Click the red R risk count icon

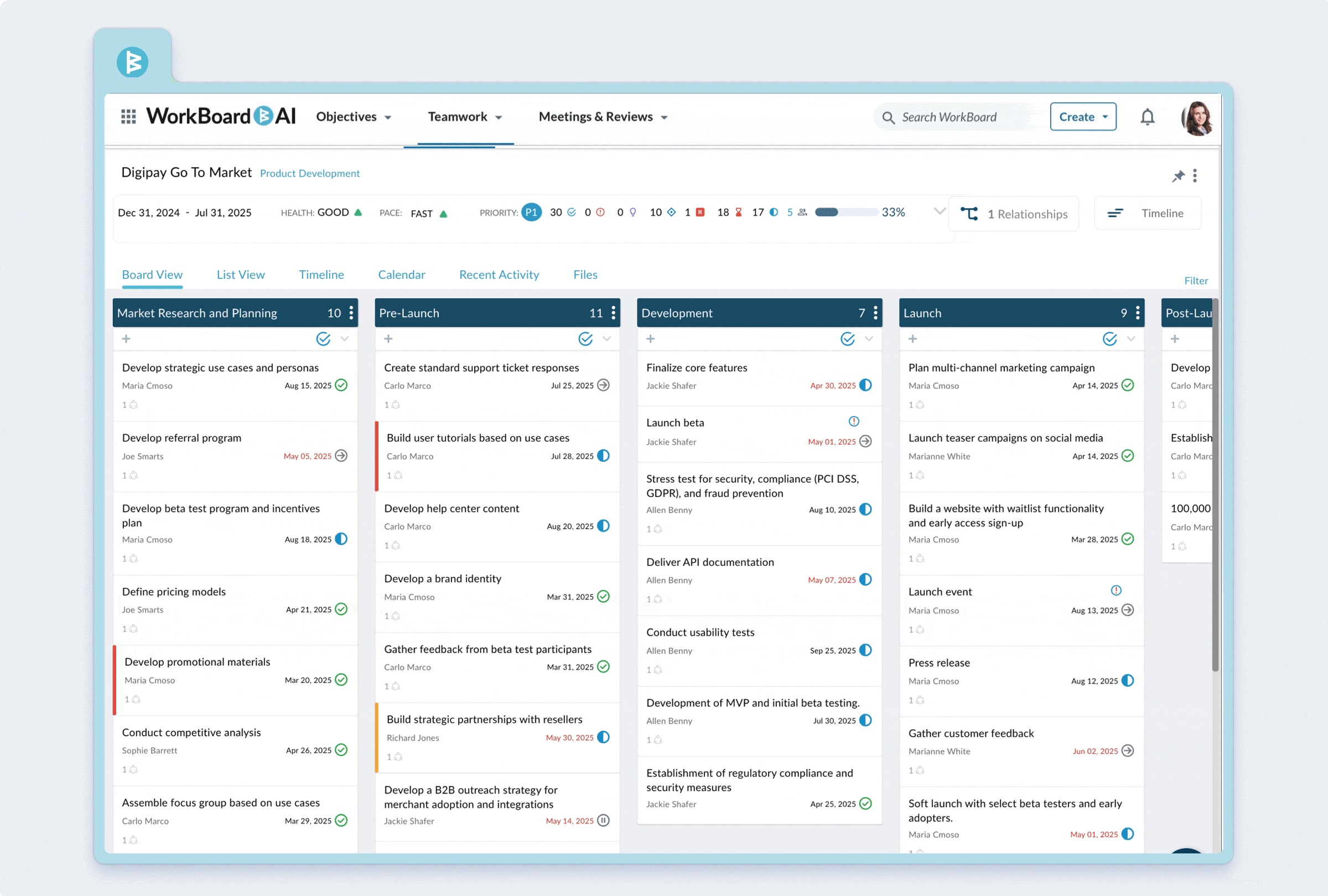click(700, 212)
